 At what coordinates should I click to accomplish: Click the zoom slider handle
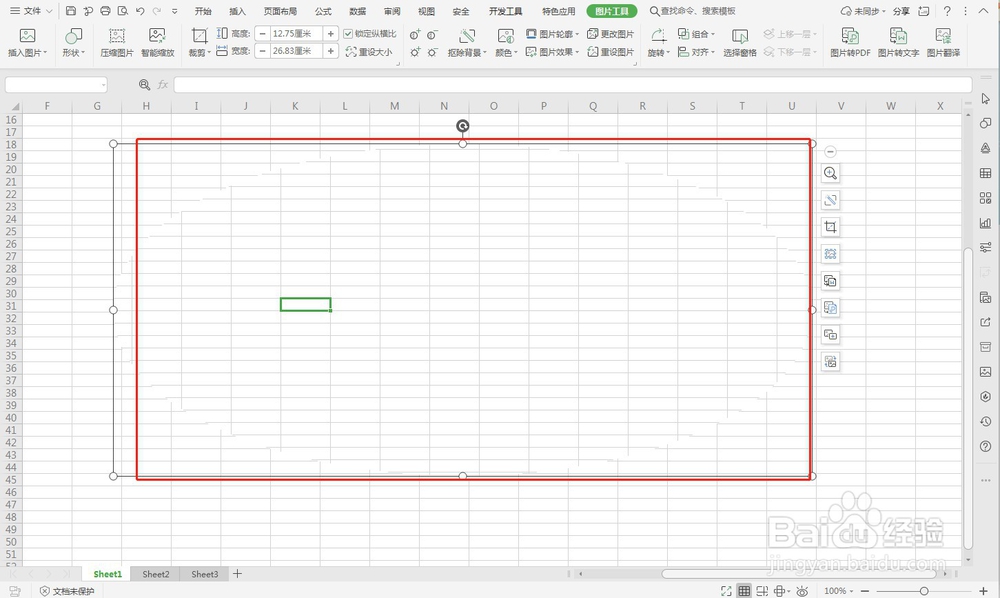tap(923, 591)
